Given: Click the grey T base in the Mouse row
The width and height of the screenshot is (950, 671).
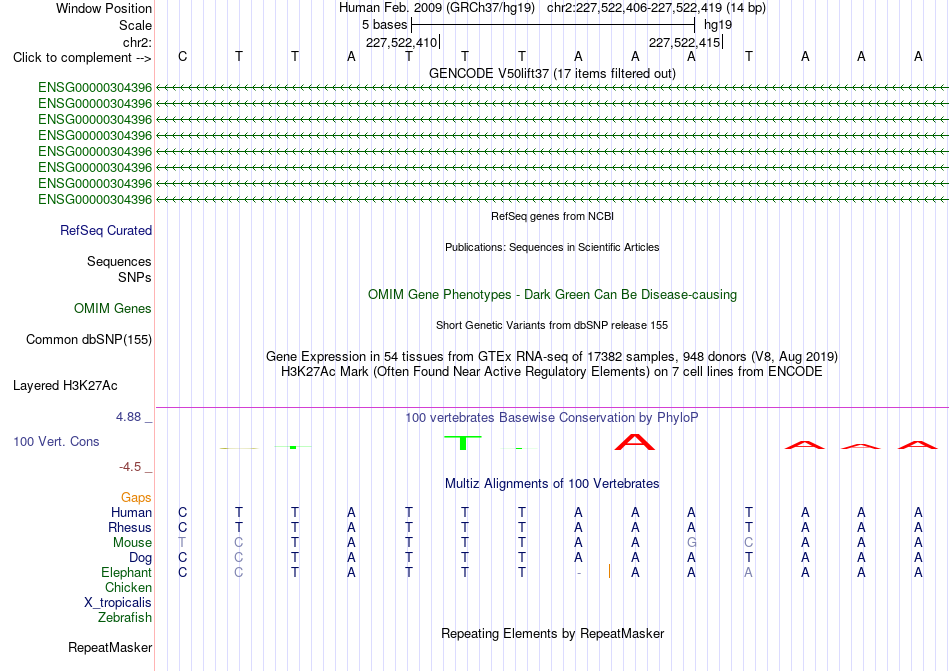Looking at the screenshot, I should coord(182,543).
